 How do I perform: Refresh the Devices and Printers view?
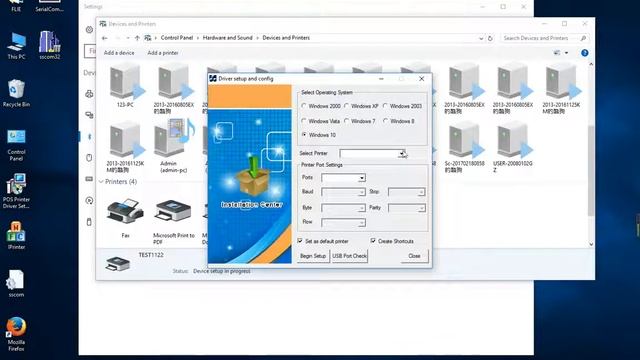pyautogui.click(x=490, y=38)
